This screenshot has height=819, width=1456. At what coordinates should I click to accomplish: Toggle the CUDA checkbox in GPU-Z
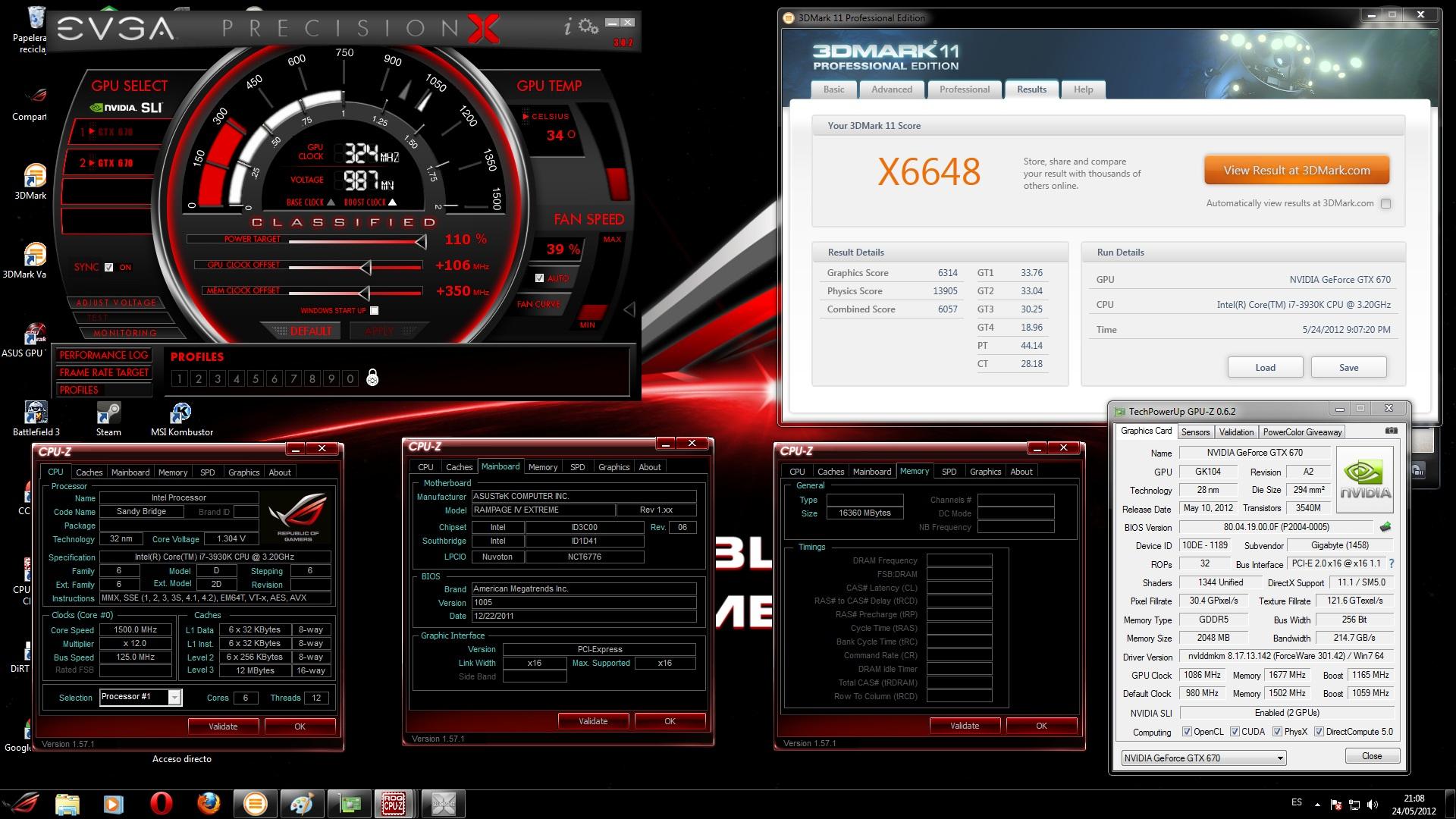coord(1235,732)
